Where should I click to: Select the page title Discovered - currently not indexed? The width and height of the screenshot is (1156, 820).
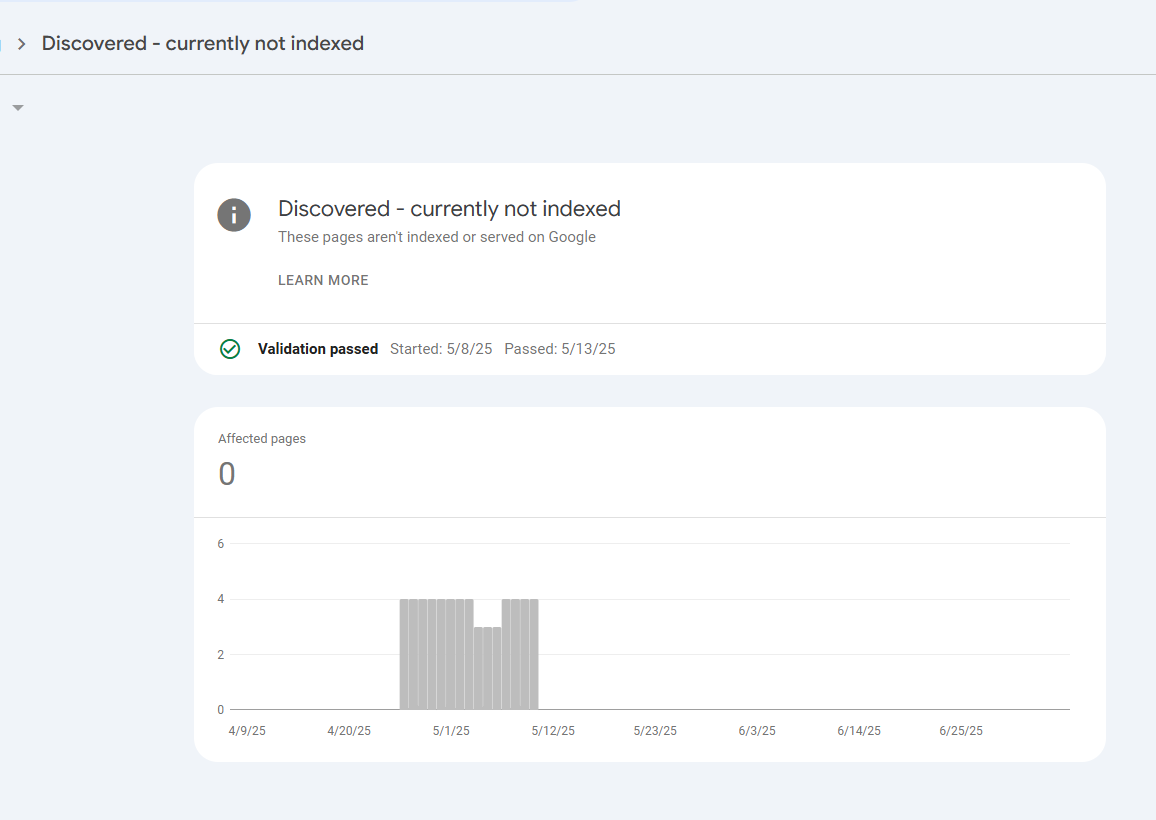pyautogui.click(x=449, y=208)
